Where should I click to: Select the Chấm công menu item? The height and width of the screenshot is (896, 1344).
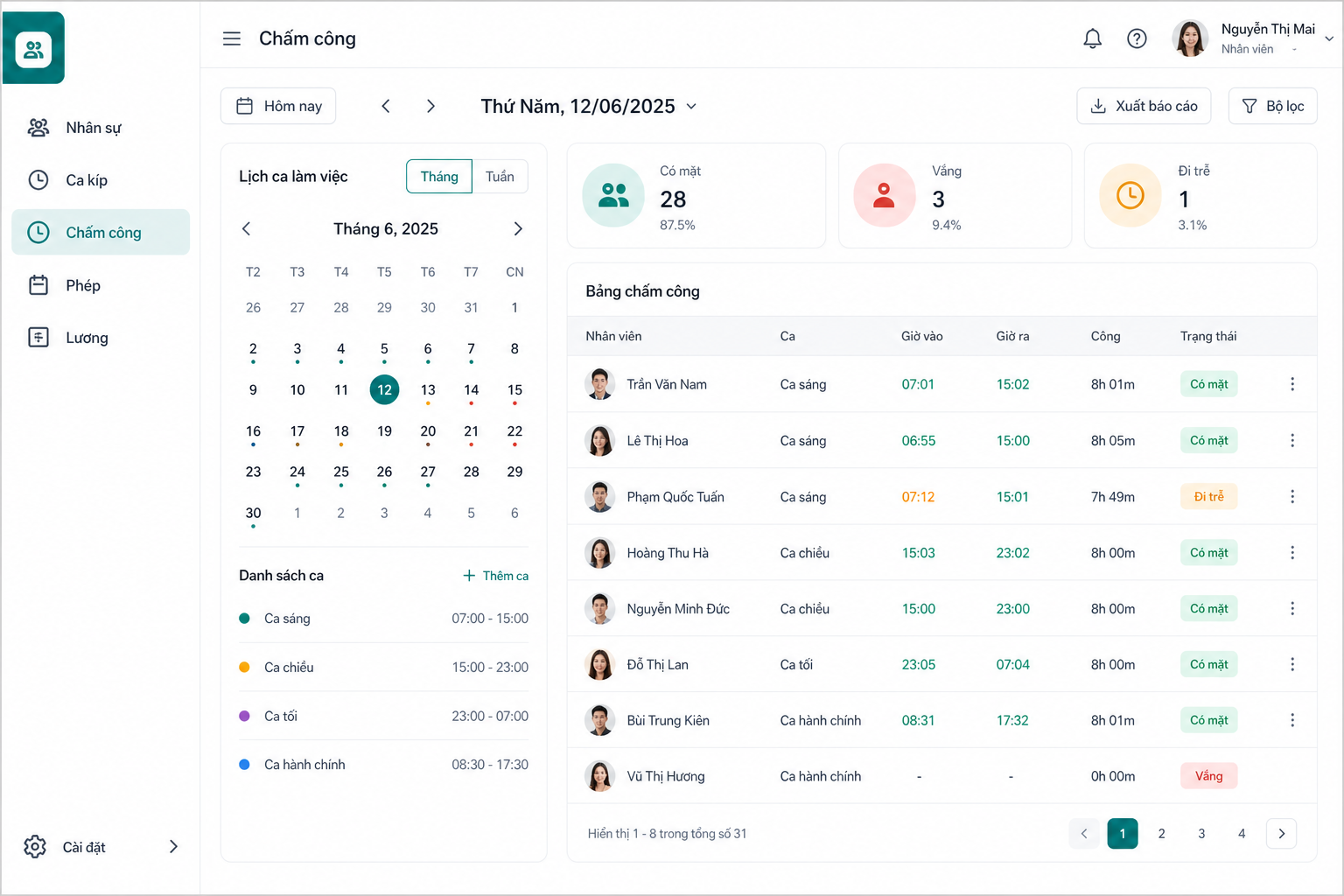pyautogui.click(x=101, y=232)
